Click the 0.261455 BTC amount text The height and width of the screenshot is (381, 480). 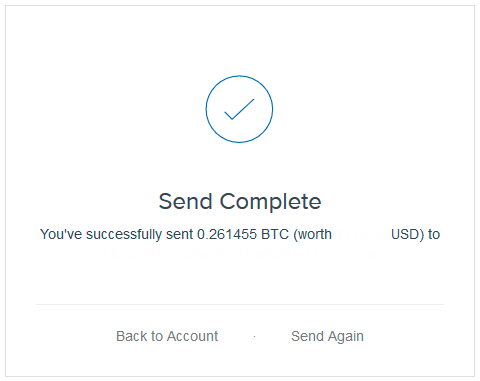(x=243, y=234)
